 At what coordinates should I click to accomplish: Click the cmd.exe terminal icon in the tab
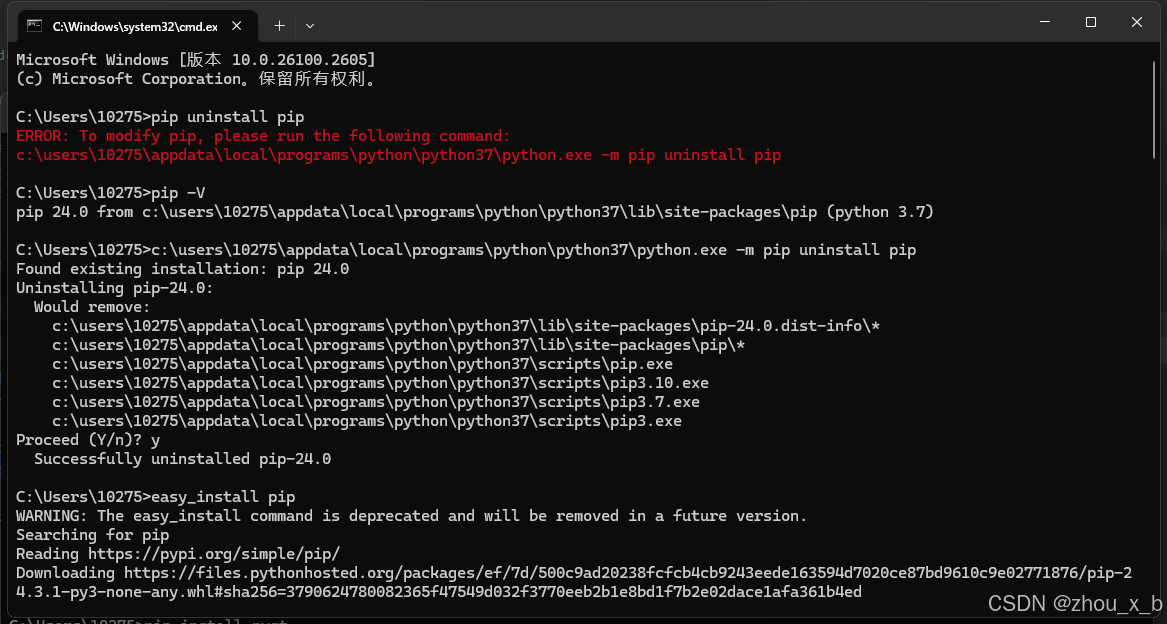[34, 26]
